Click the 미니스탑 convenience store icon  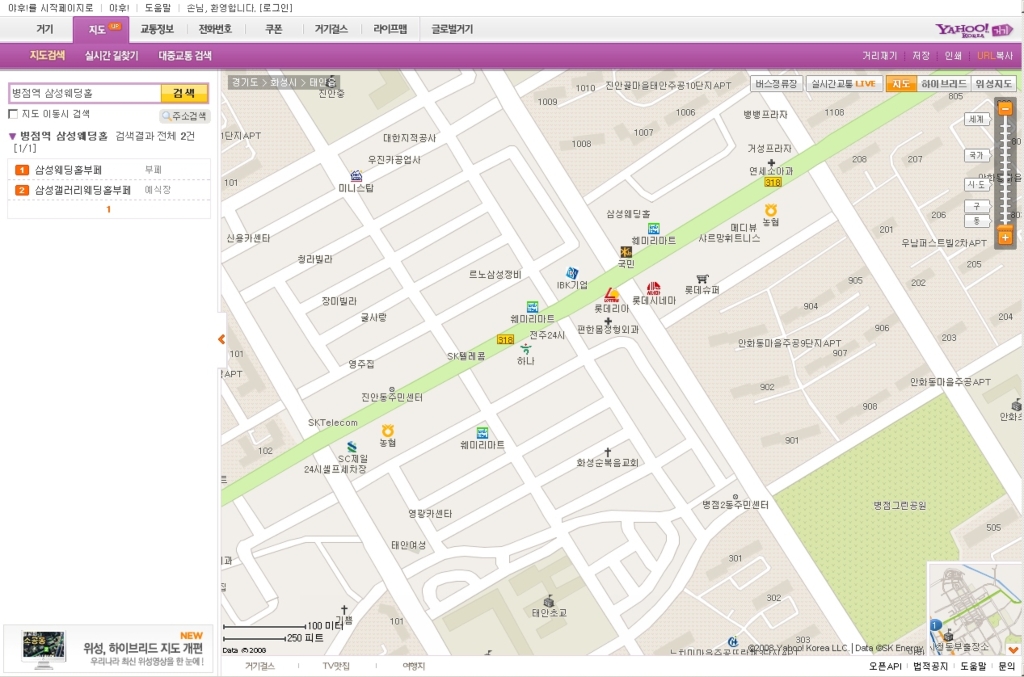[356, 176]
